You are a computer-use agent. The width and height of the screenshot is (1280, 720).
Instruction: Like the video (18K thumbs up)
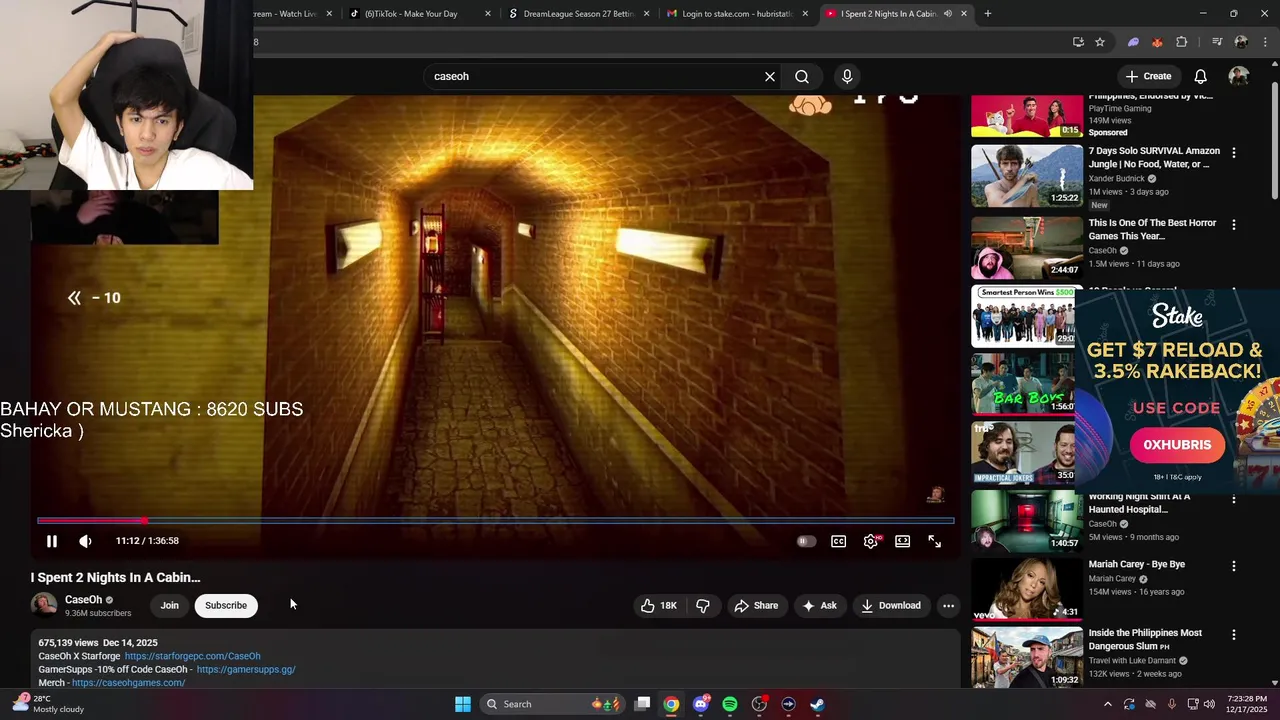(x=659, y=605)
